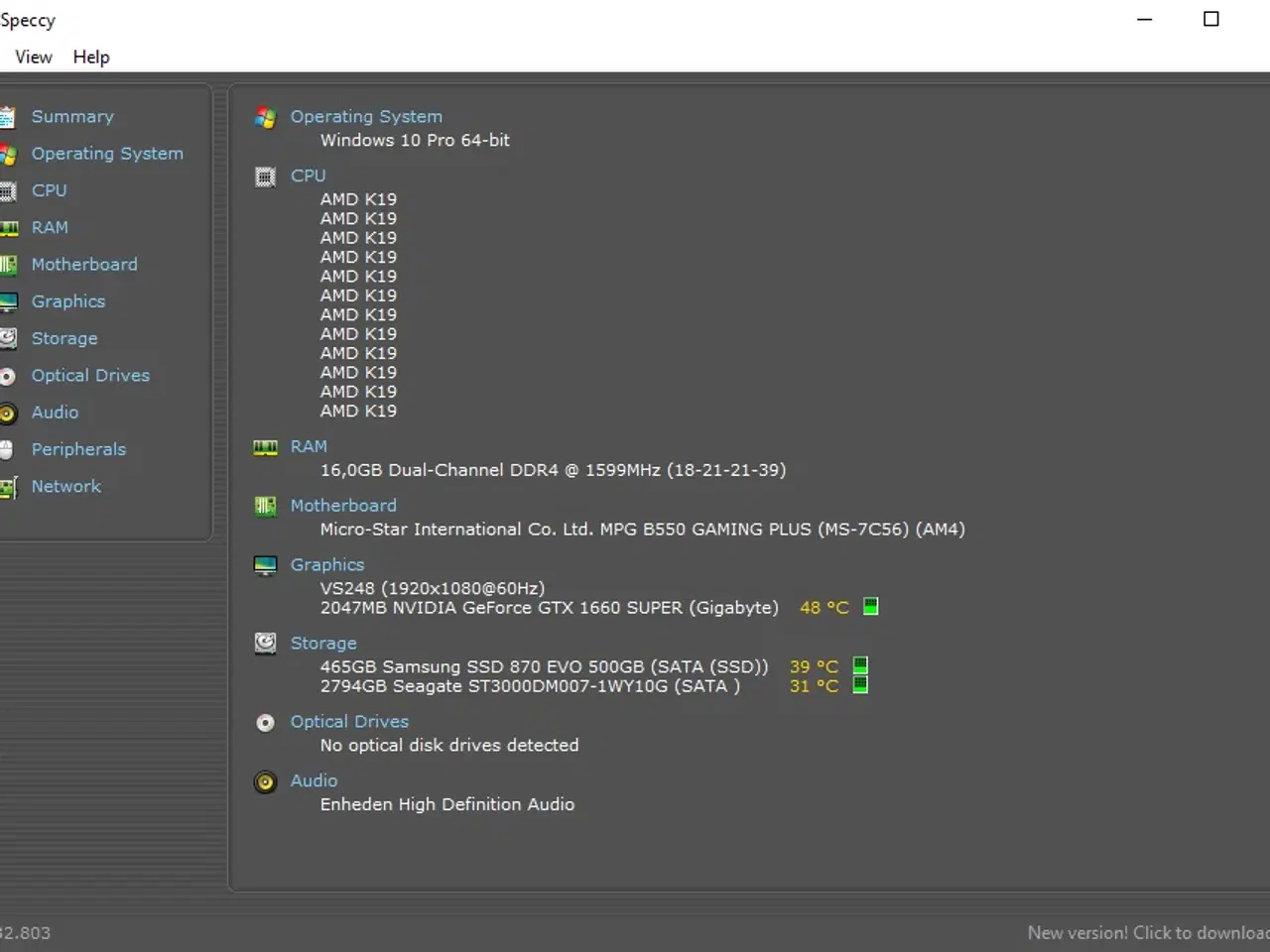Maximize the Speccy window
The height and width of the screenshot is (952, 1270).
click(x=1211, y=19)
